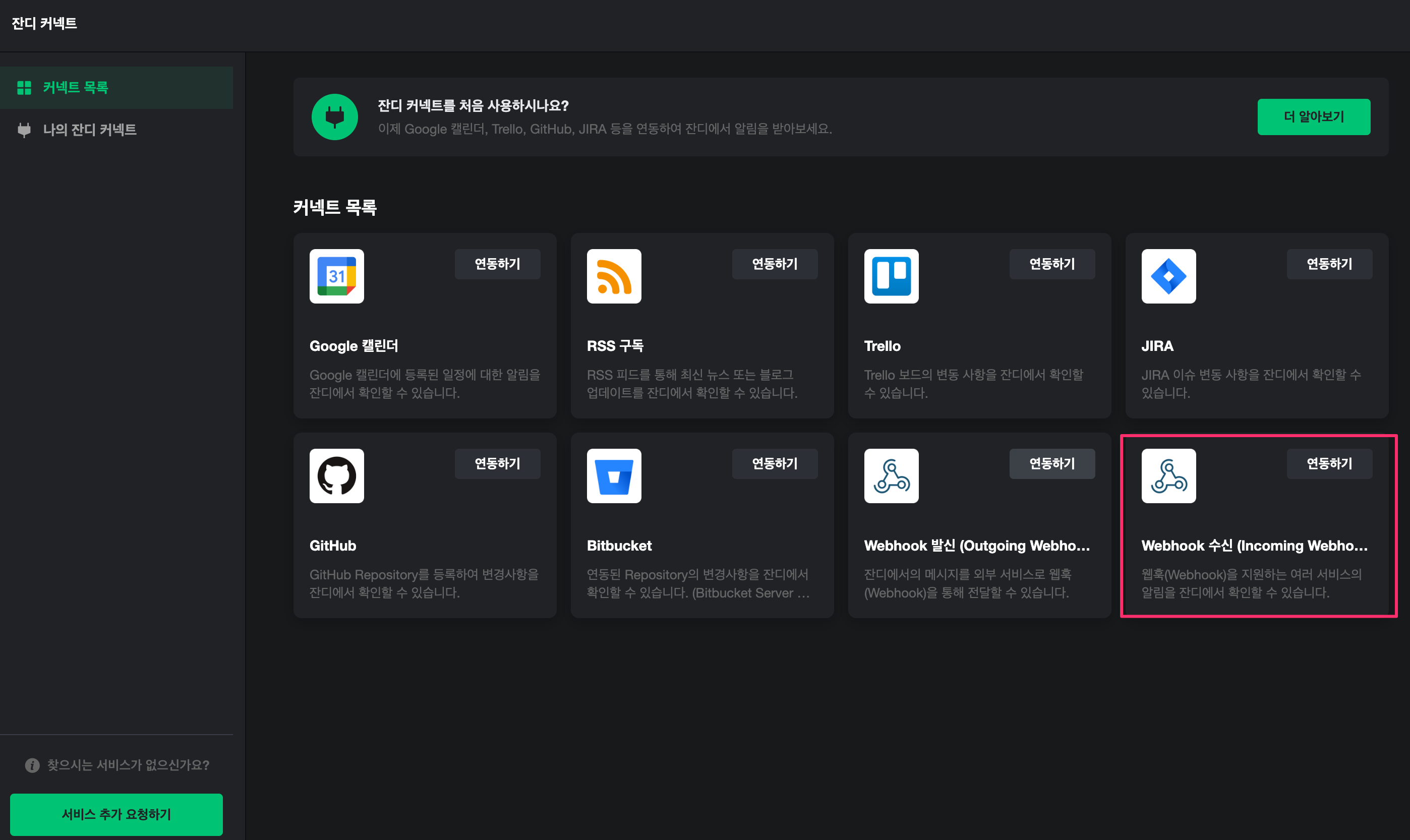Click the orange RSS feed icon

pyautogui.click(x=614, y=276)
